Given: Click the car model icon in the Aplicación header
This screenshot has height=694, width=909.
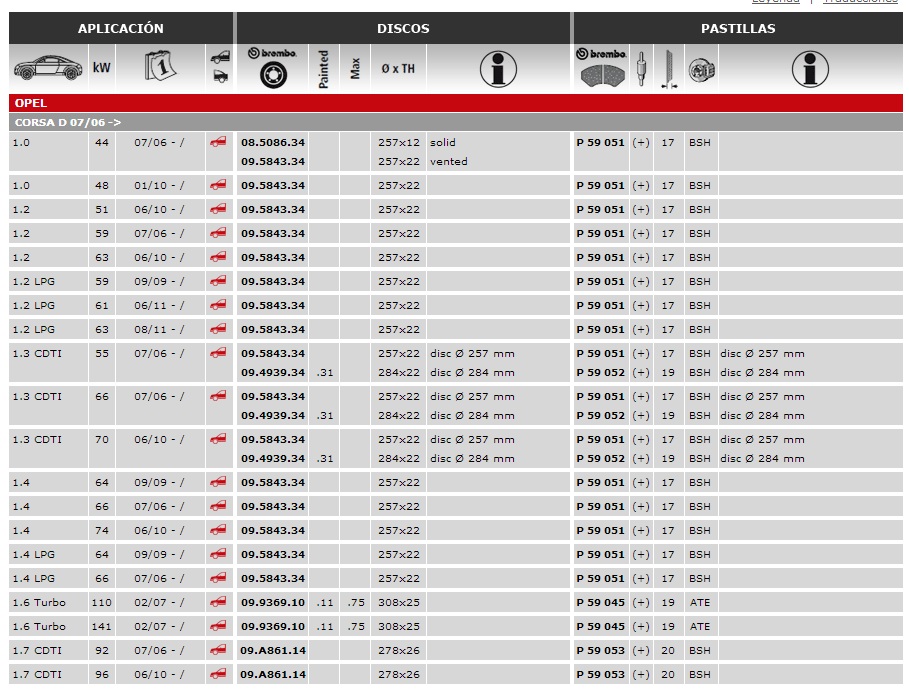Looking at the screenshot, I should (48, 68).
